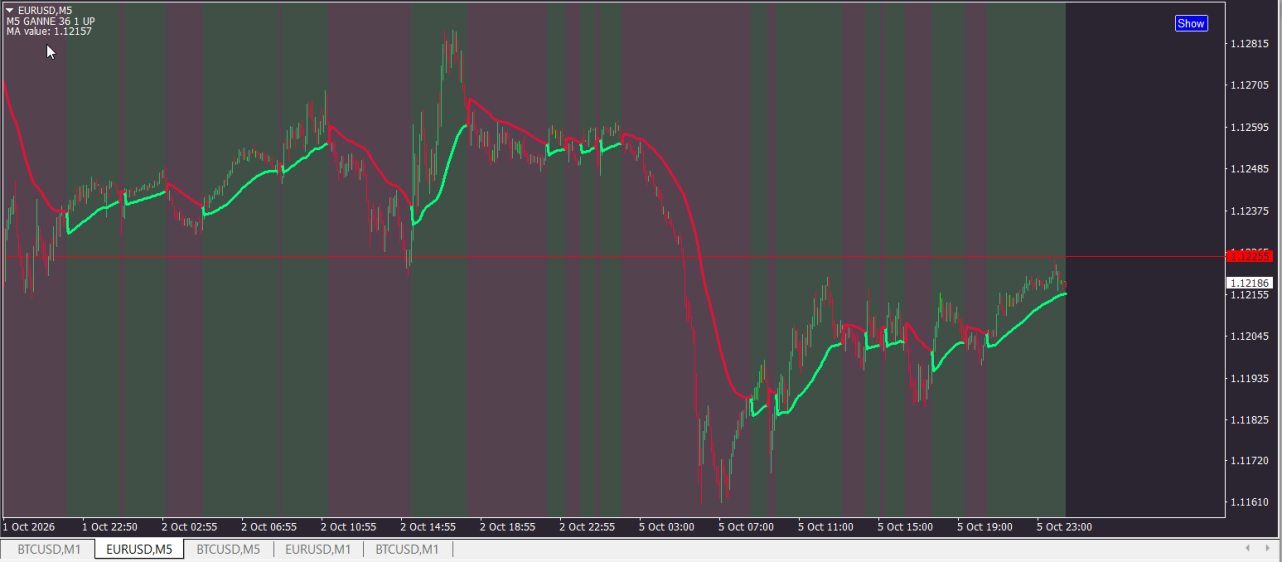Screen dimensions: 1282x562
Task: Click the 1.12375 price scale value
Action: coord(1249,211)
